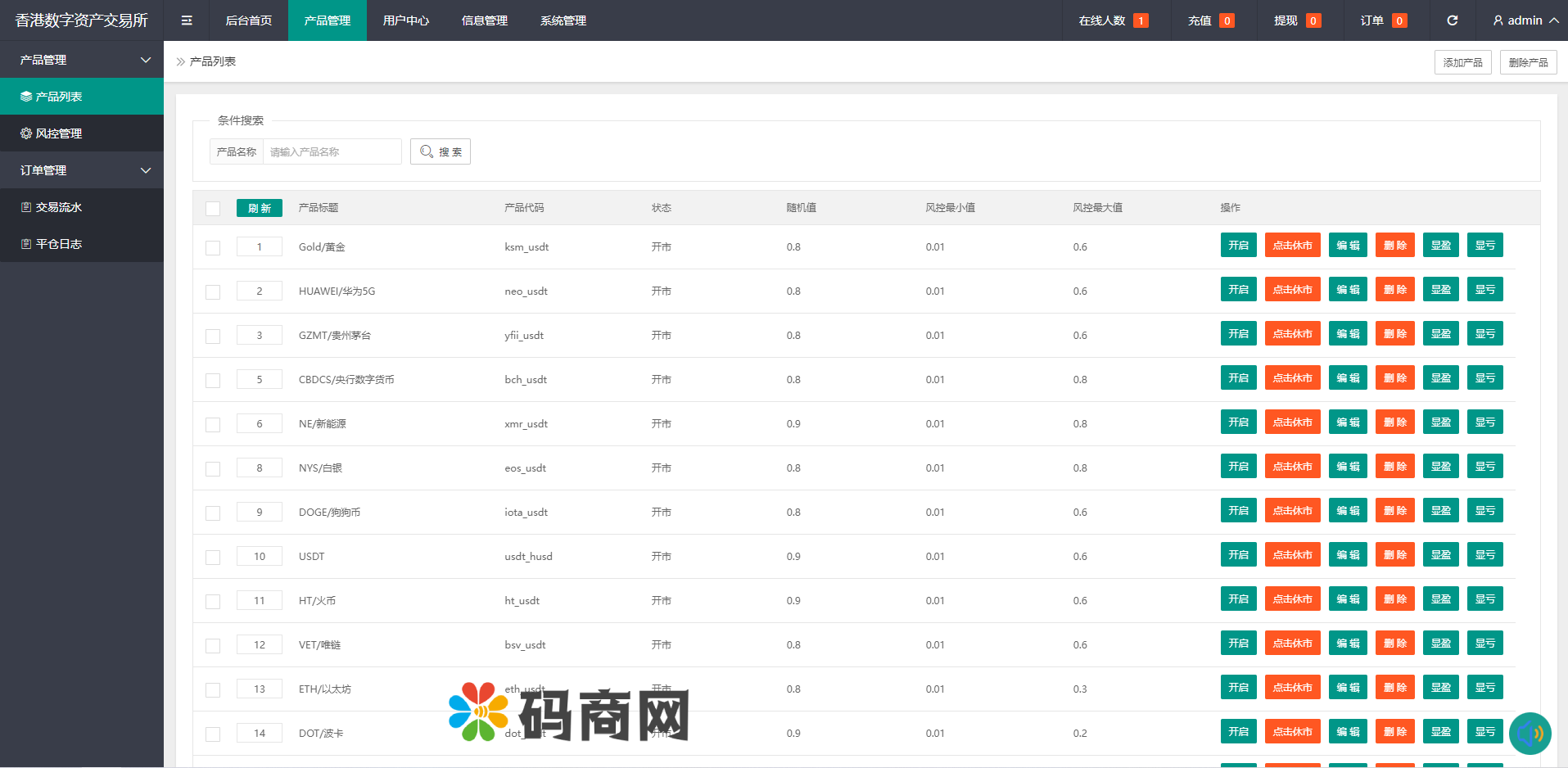The image size is (1568, 768).
Task: Click the magnifier search button
Action: point(441,151)
